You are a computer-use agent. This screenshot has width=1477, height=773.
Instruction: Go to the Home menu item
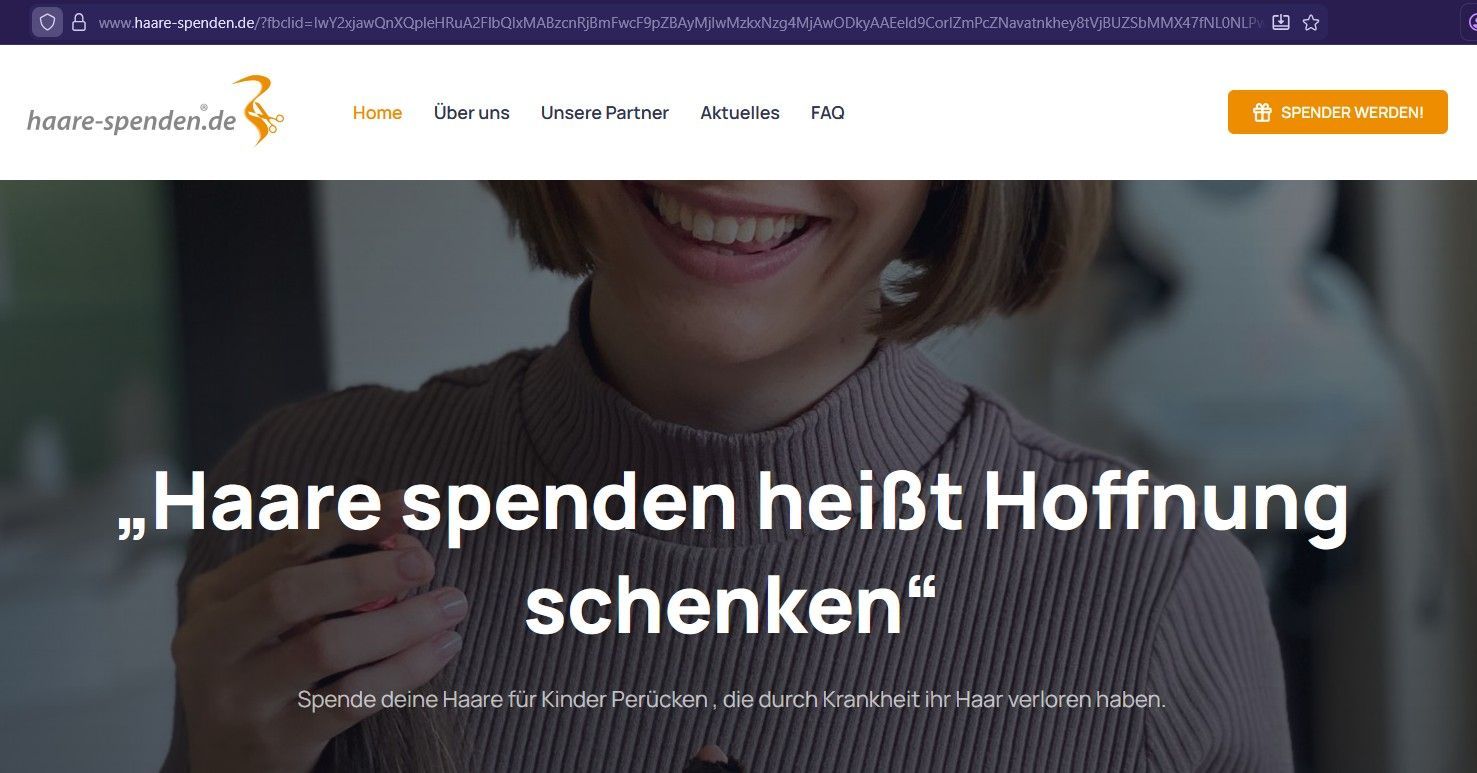pos(377,113)
